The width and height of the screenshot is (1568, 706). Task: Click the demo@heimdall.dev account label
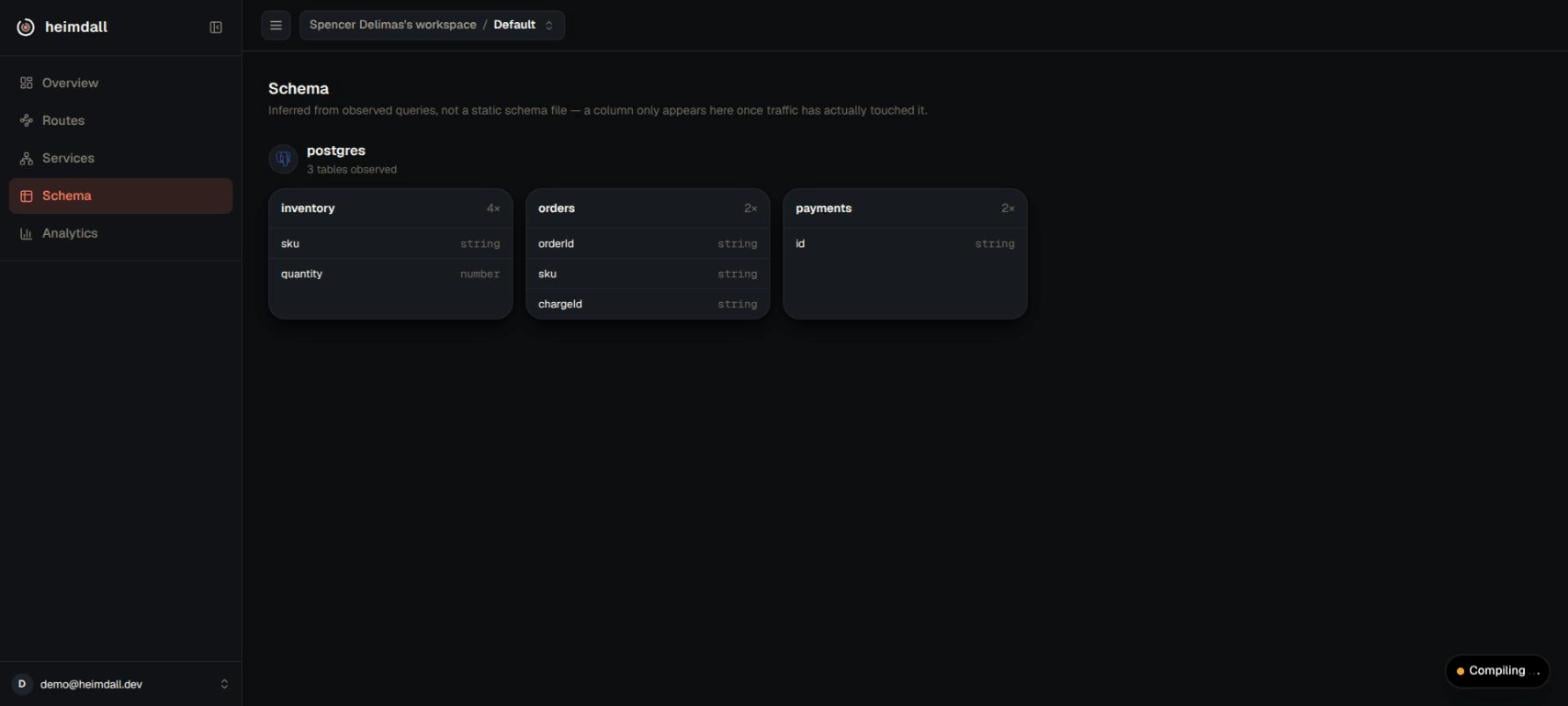point(91,684)
